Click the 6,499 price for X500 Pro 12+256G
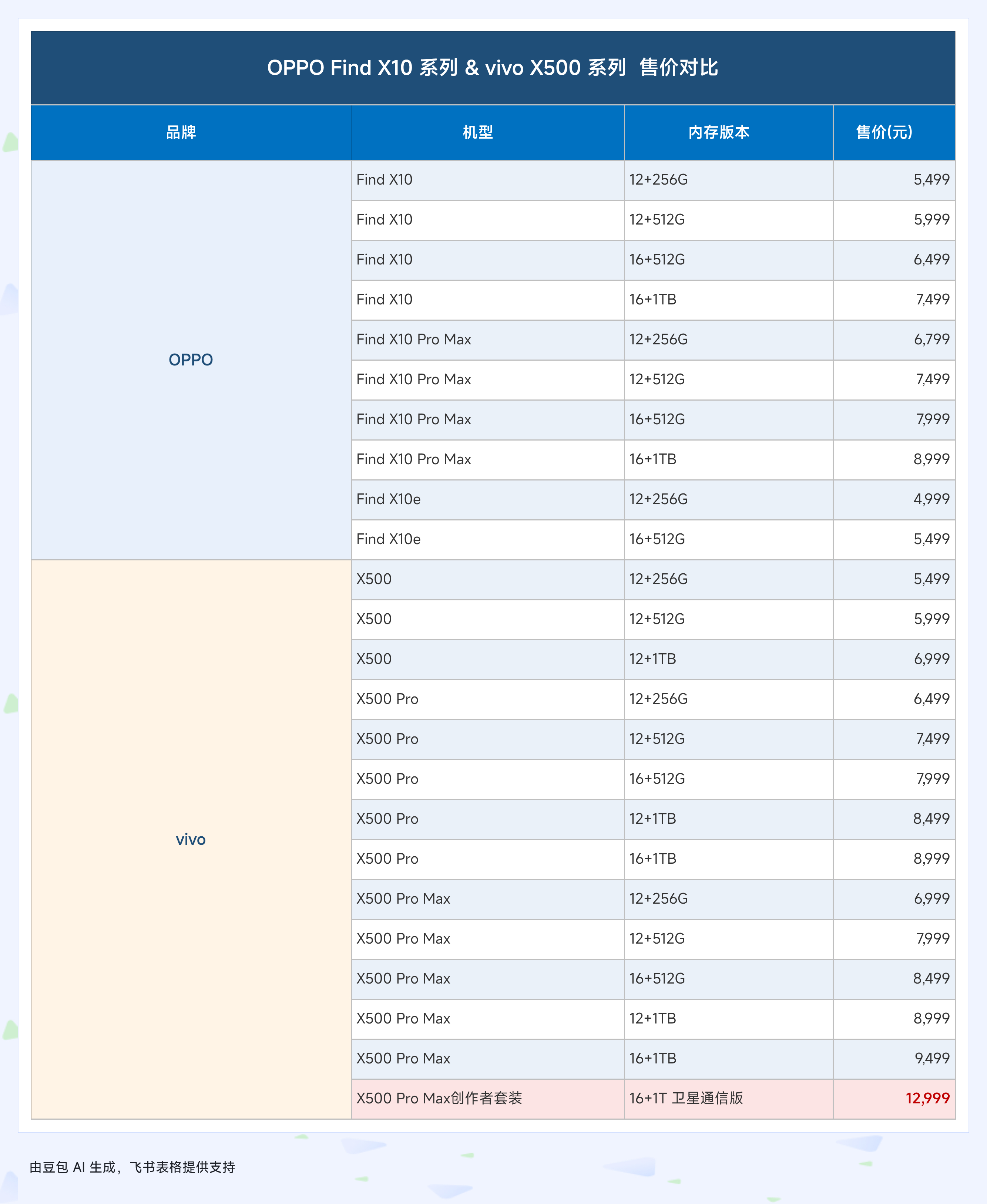987x1204 pixels. pos(894,699)
